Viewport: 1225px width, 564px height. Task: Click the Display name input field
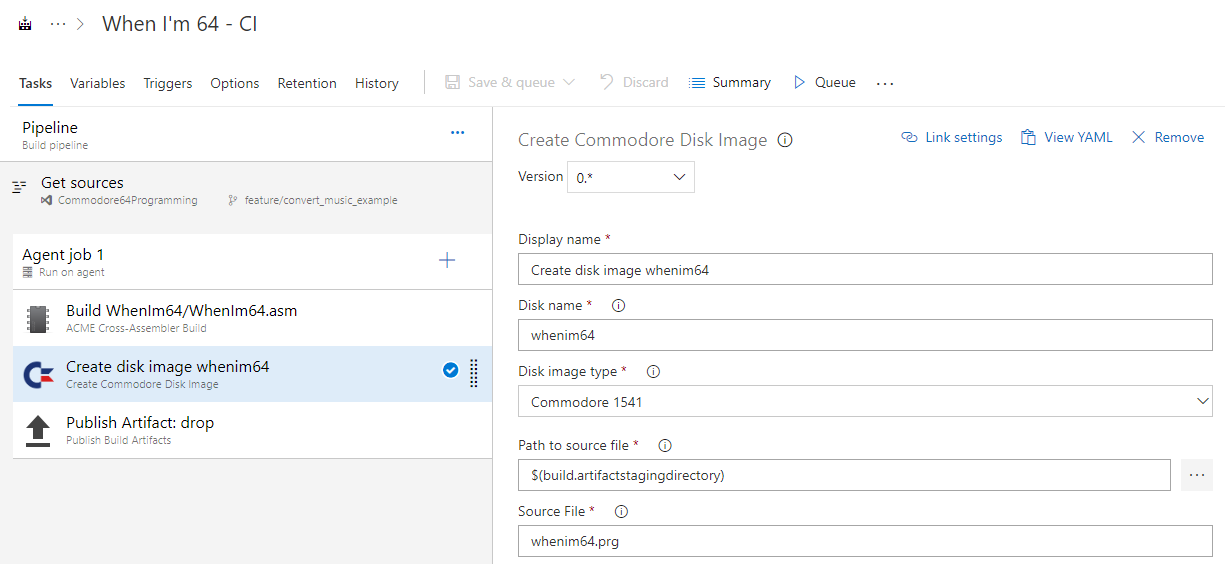click(x=865, y=270)
